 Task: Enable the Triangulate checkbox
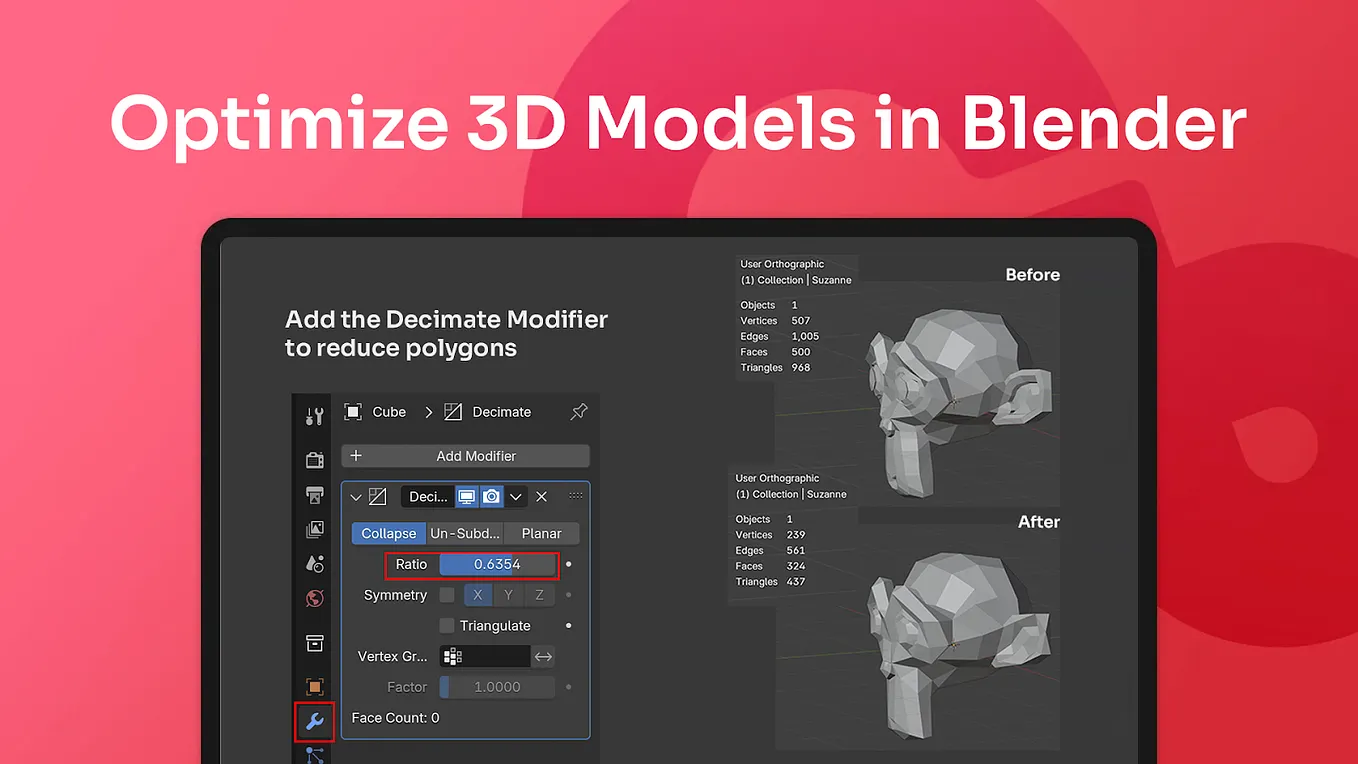click(446, 625)
